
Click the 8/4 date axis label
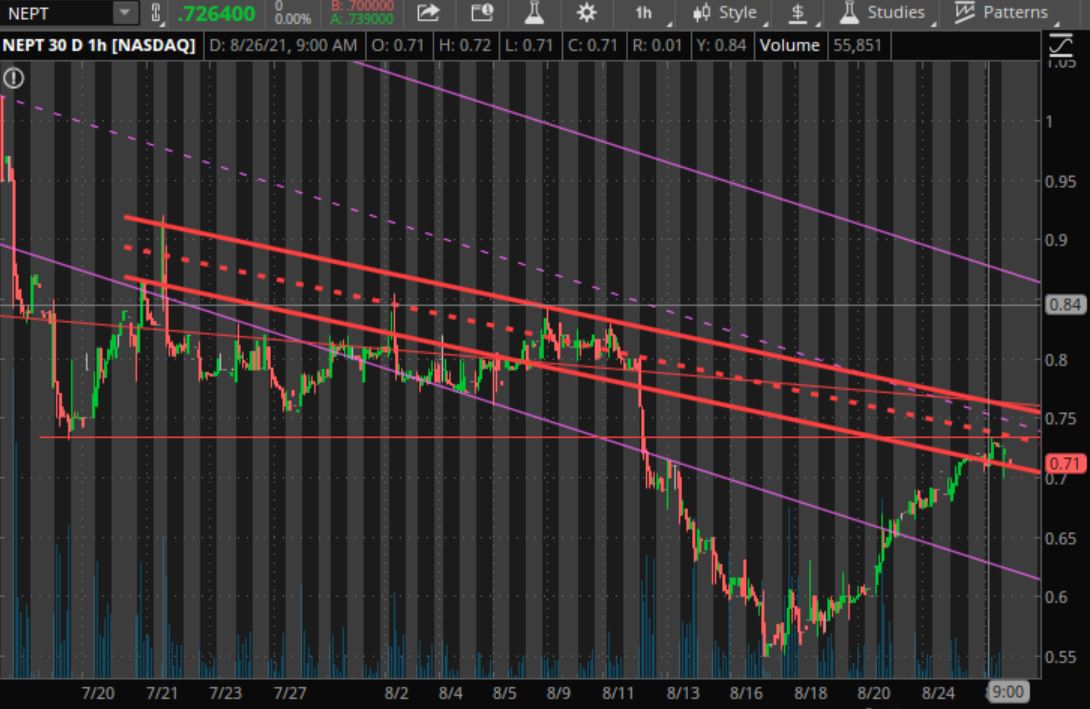[x=450, y=693]
